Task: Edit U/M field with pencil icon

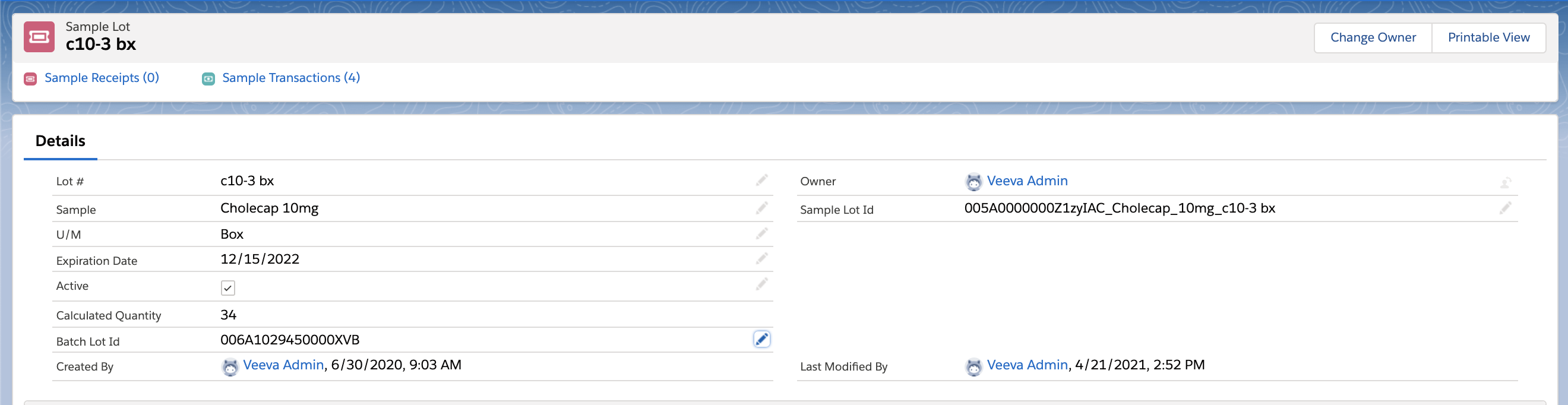Action: tap(761, 234)
